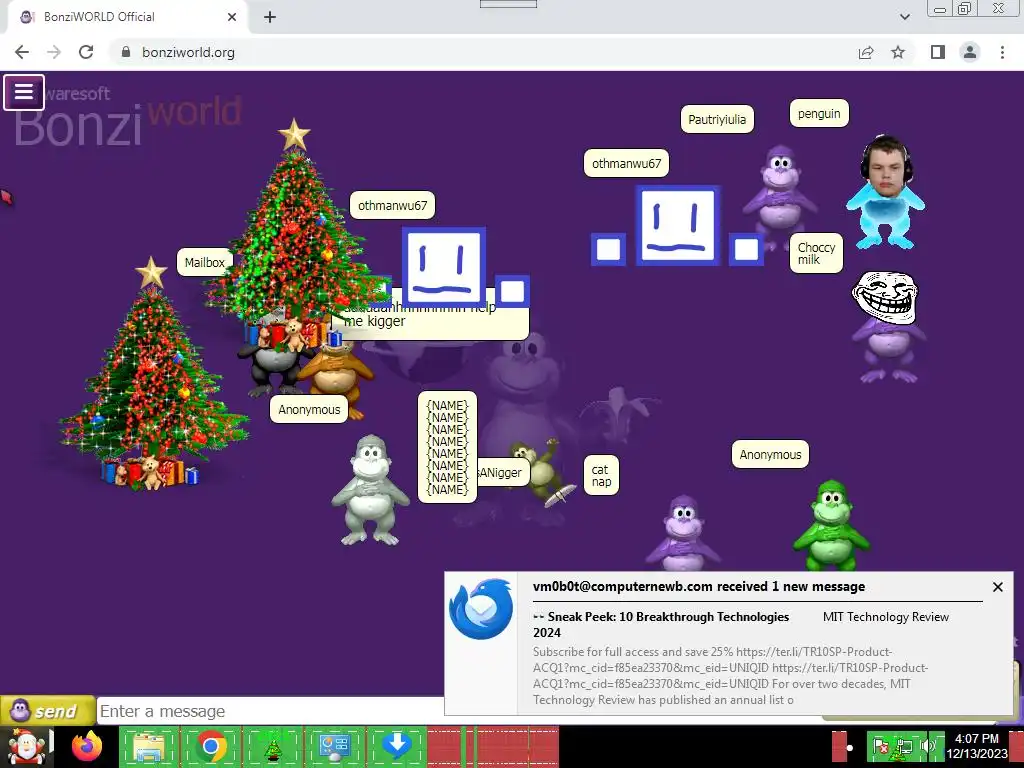Open the Chrome profile avatar
Viewport: 1024px width, 768px height.
point(970,52)
